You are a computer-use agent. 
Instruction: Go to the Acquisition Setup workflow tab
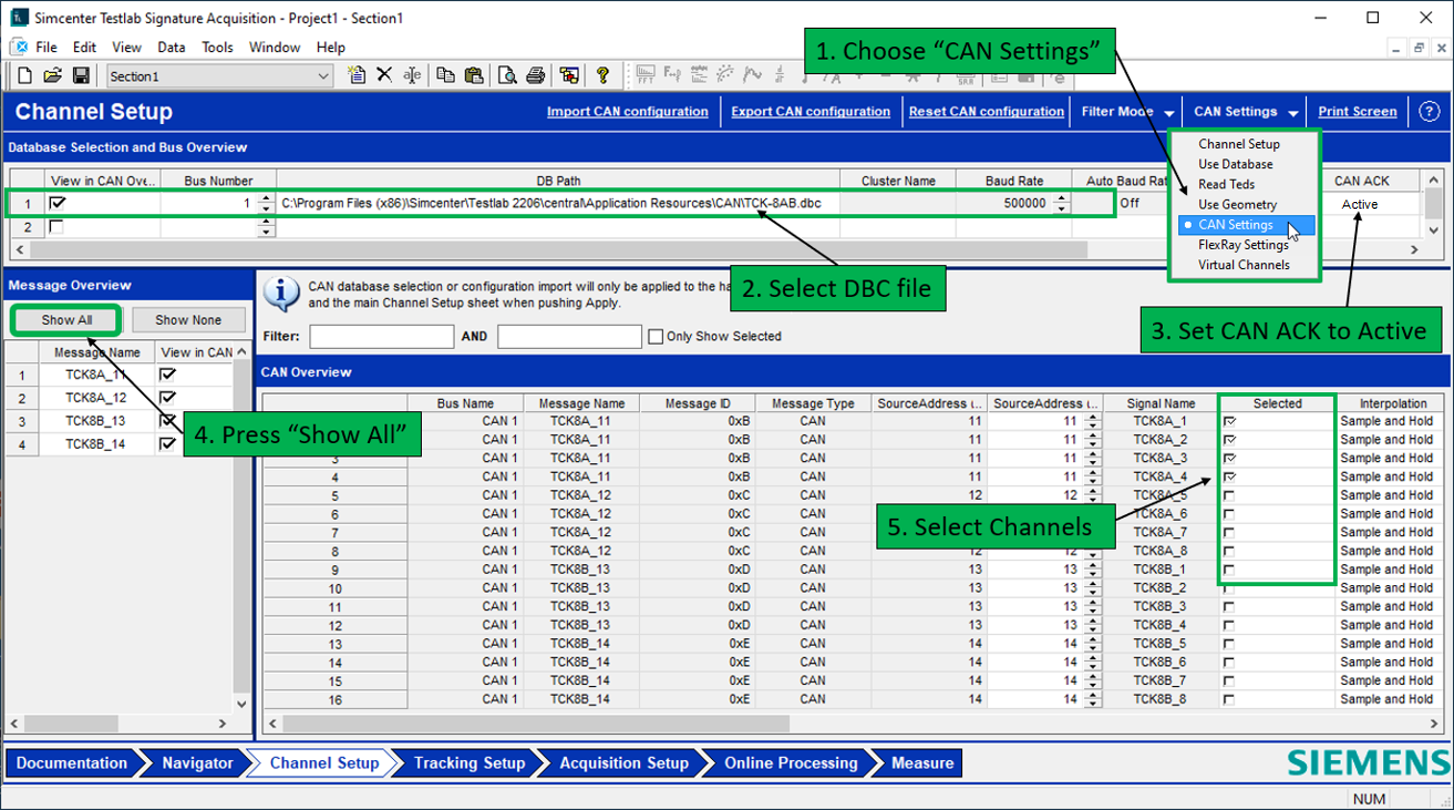(x=624, y=764)
